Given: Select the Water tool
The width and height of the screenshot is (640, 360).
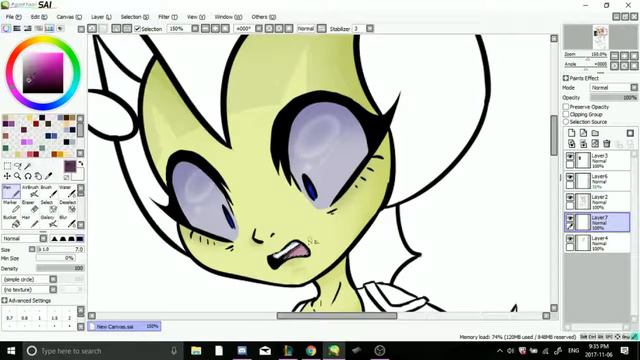Looking at the screenshot, I should [67, 191].
